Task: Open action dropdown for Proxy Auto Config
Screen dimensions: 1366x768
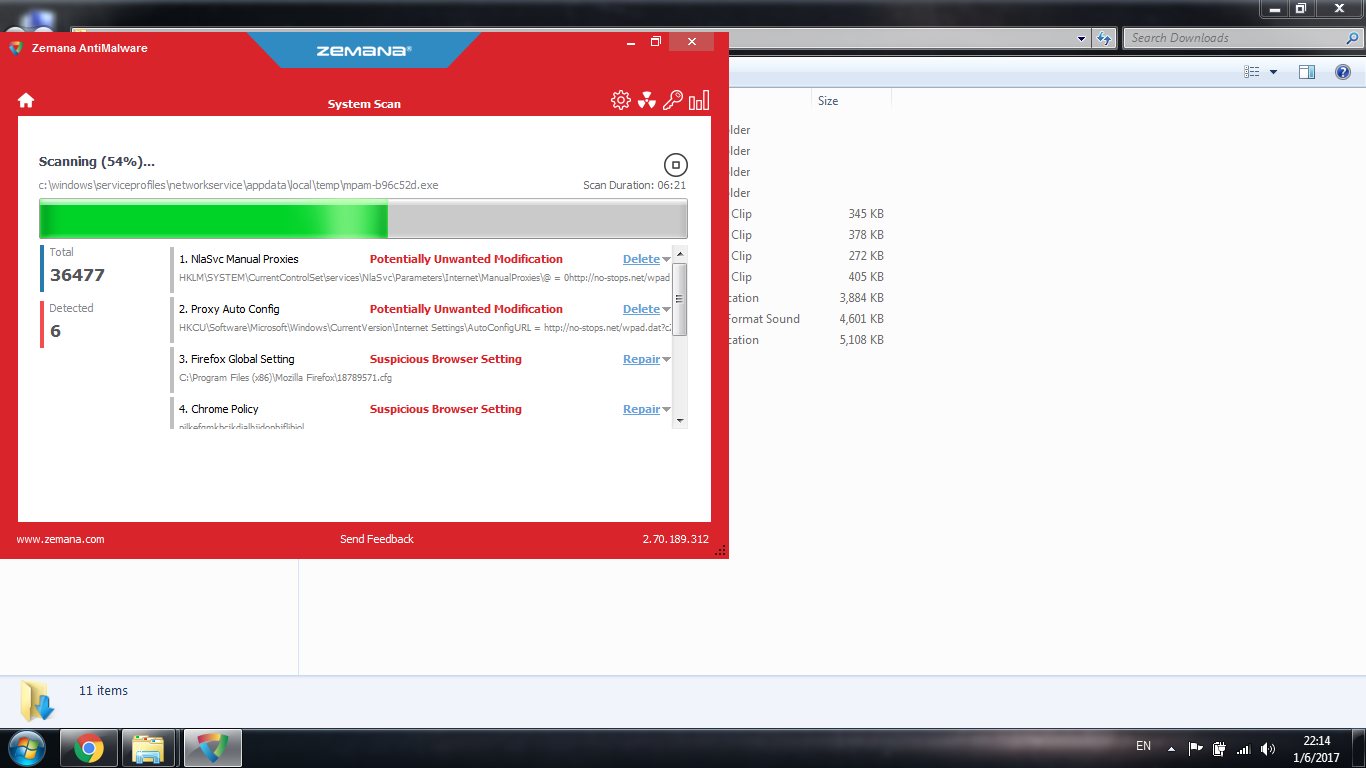Action: [x=667, y=310]
